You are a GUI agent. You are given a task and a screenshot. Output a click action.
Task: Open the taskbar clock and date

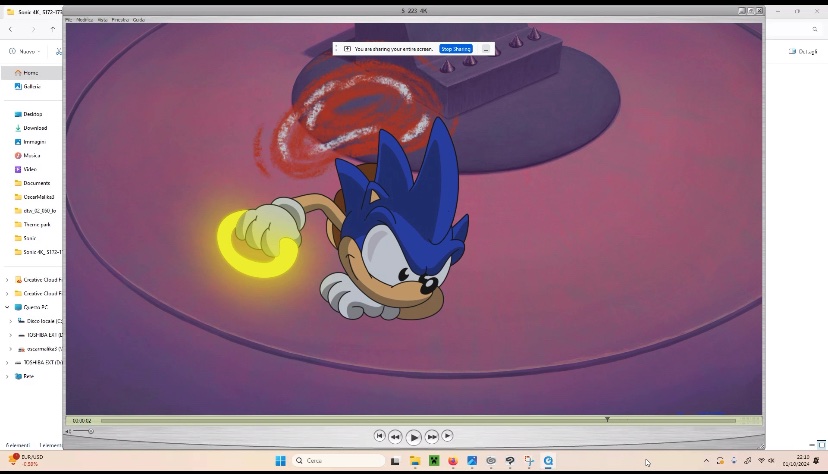(x=796, y=461)
